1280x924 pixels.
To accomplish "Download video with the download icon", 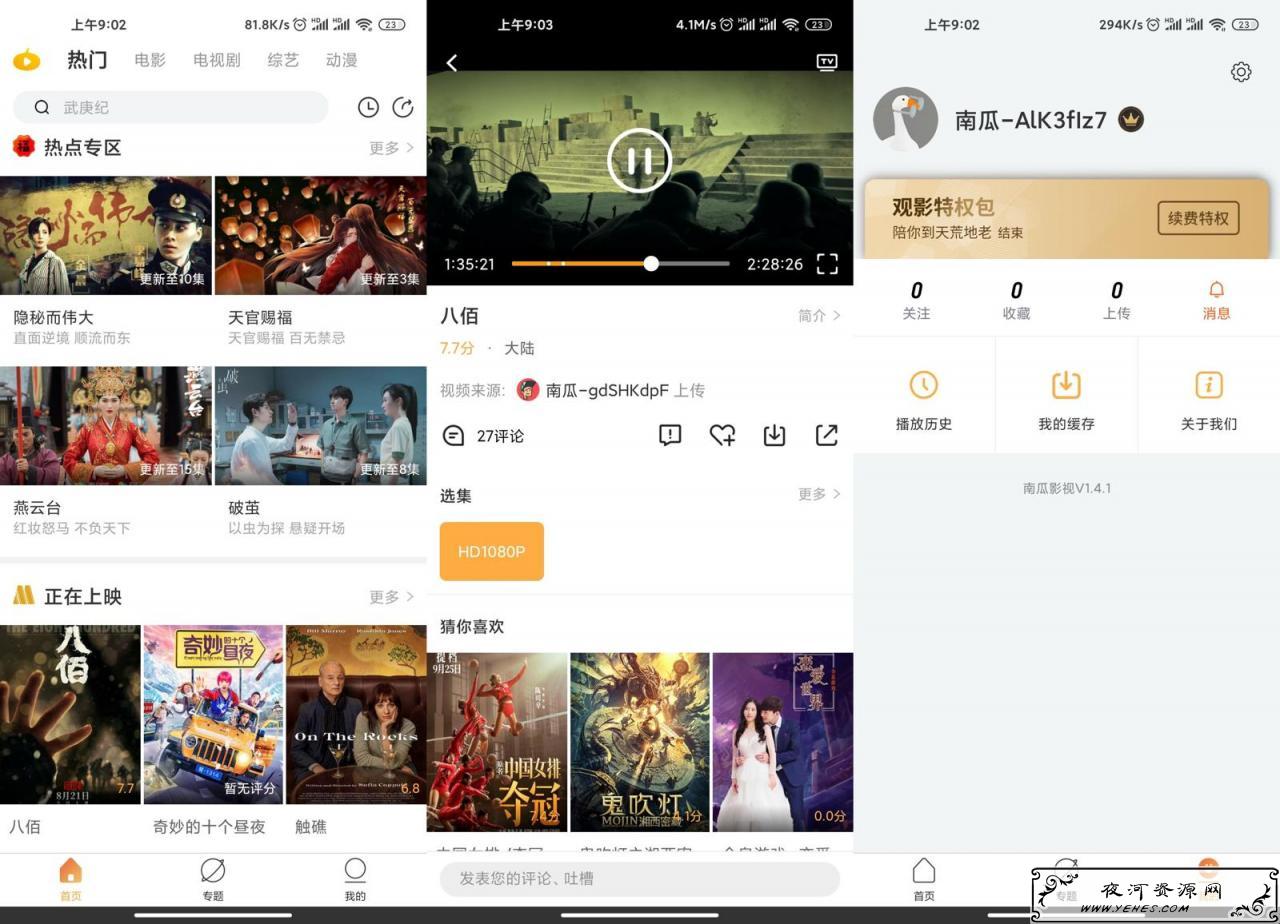I will click(774, 435).
